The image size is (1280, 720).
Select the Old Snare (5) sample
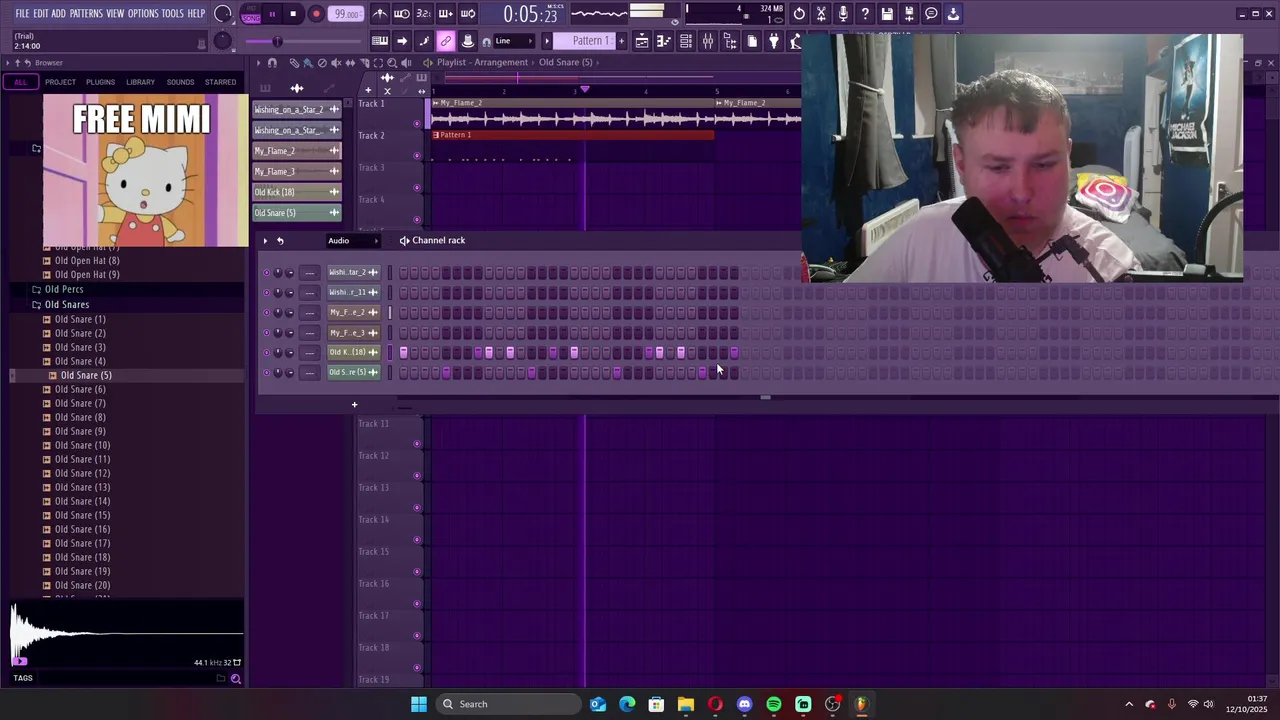pyautogui.click(x=86, y=375)
